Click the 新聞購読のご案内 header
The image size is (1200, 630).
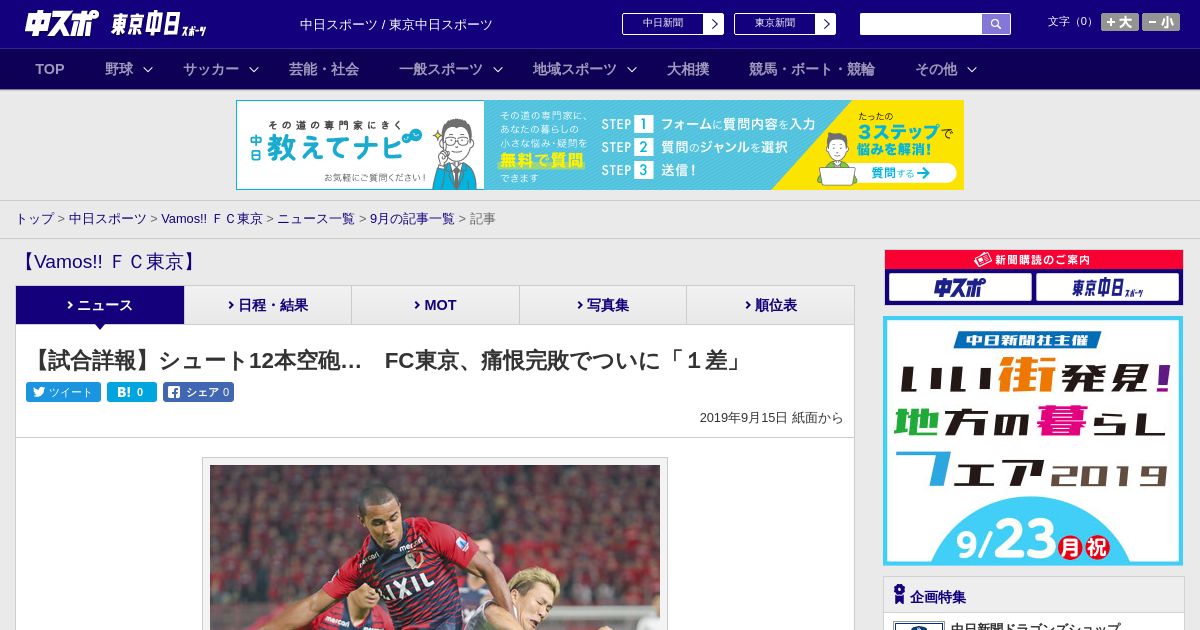[x=1033, y=259]
